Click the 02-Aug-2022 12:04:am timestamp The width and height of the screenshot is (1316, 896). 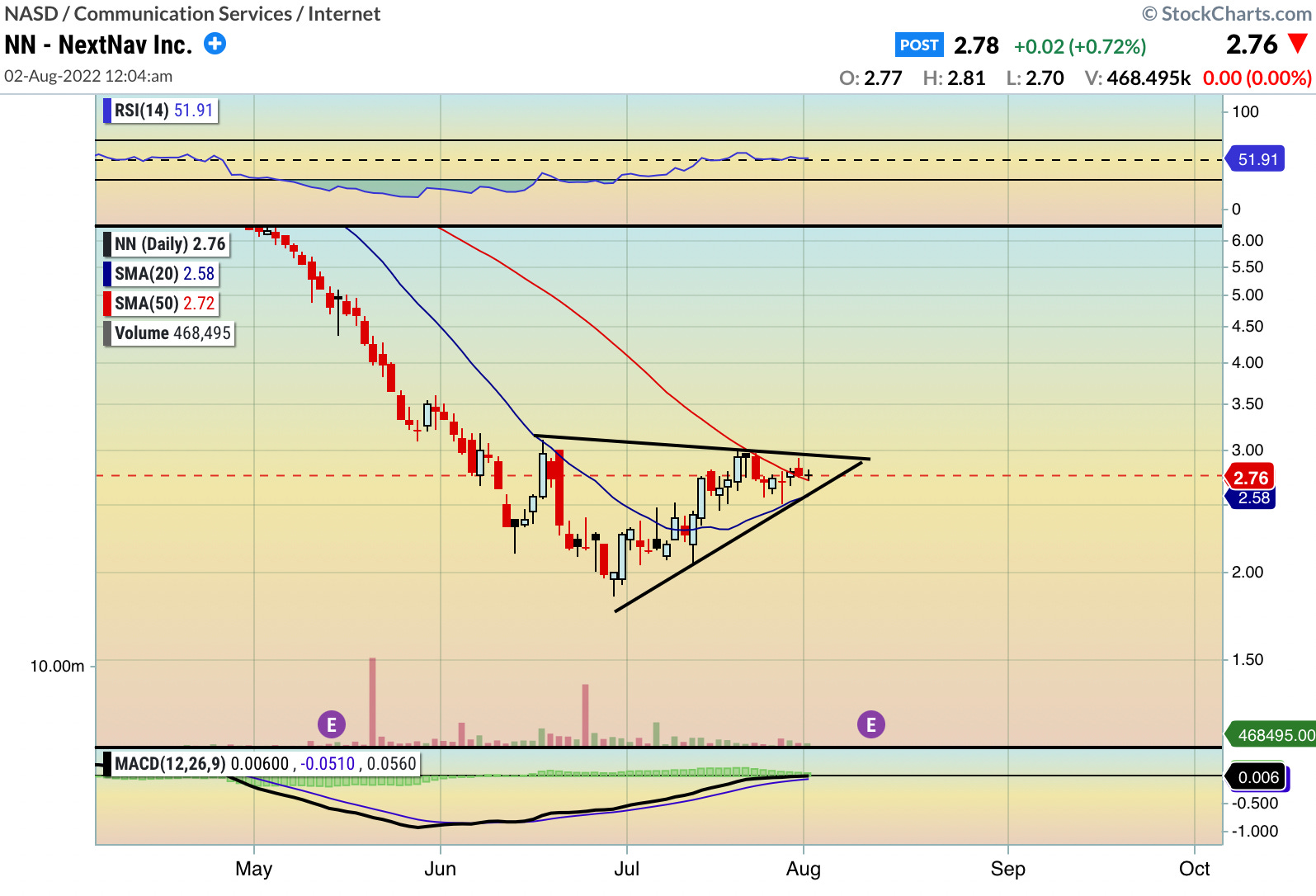88,77
